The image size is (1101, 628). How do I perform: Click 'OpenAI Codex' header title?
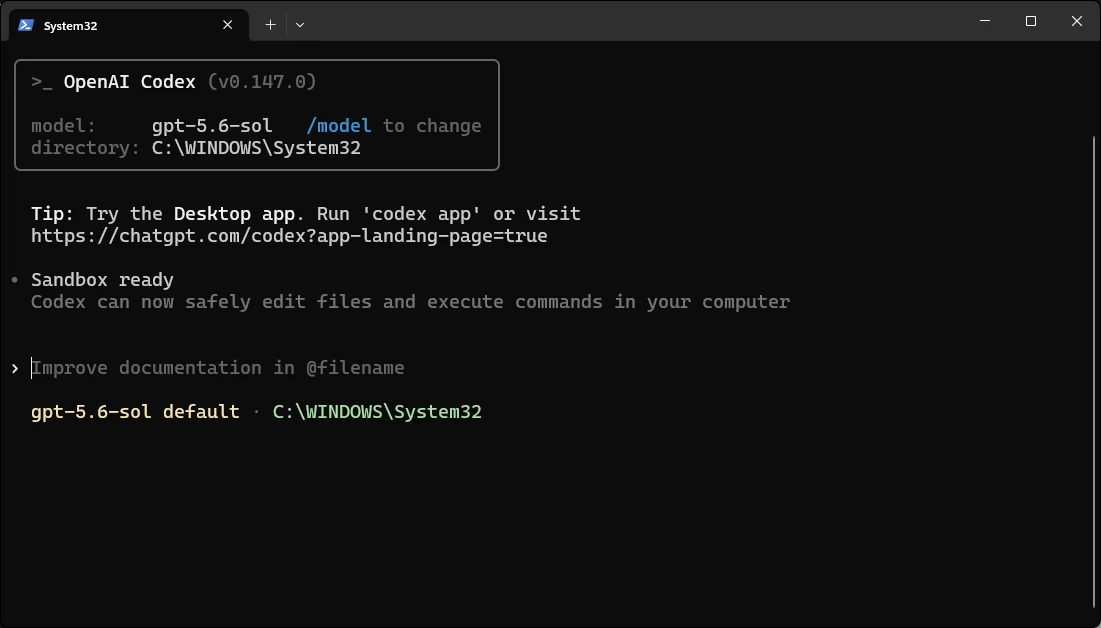[x=129, y=81]
